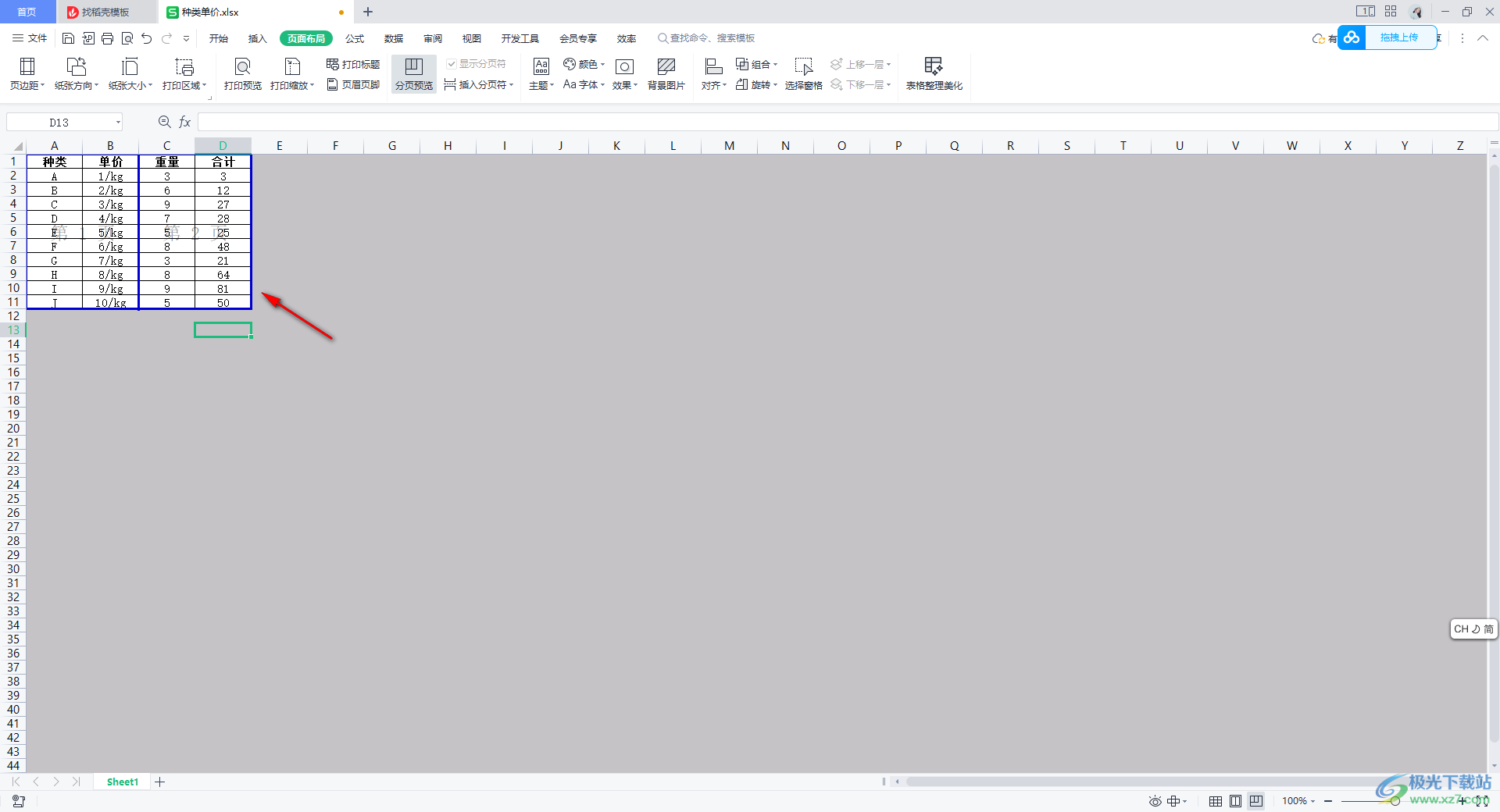The height and width of the screenshot is (812, 1500).
Task: Click the print icon in quick toolbar
Action: coord(108,38)
